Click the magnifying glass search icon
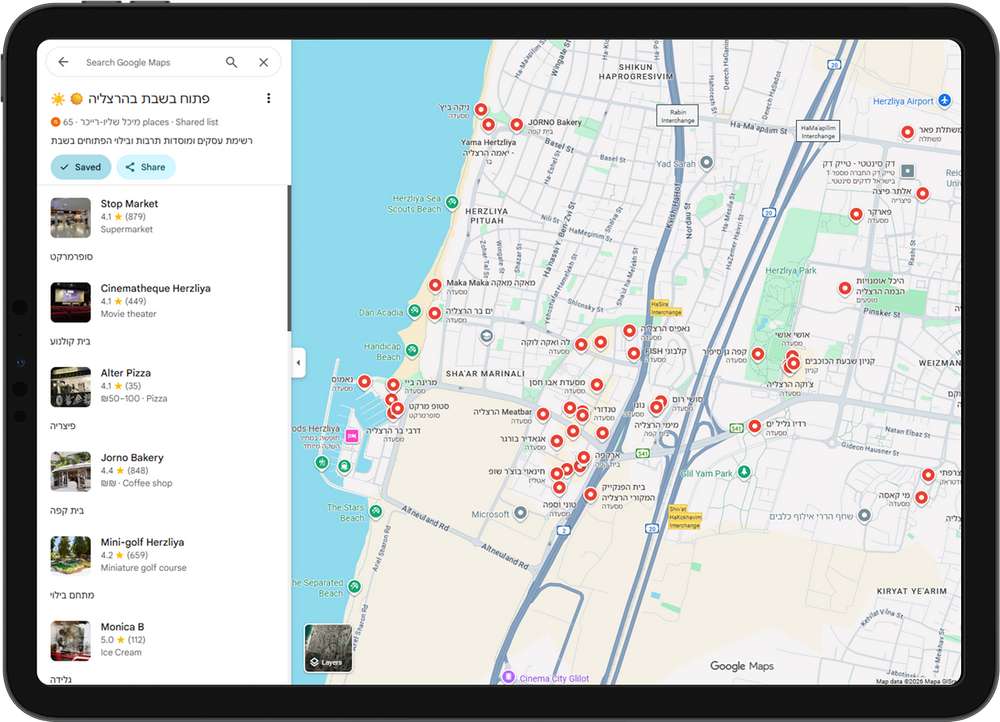The width and height of the screenshot is (1000, 722). tap(232, 62)
